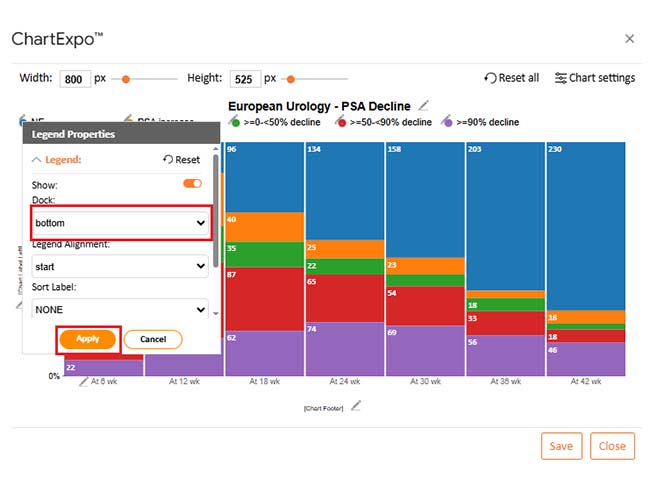Toggle the legend Show switch
Screen dimensions: 650x486
192,184
